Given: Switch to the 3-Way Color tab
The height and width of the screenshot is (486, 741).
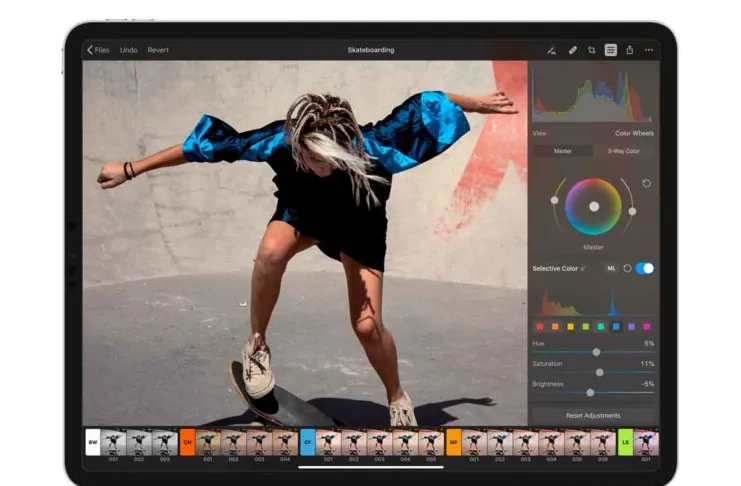Looking at the screenshot, I should tap(623, 151).
